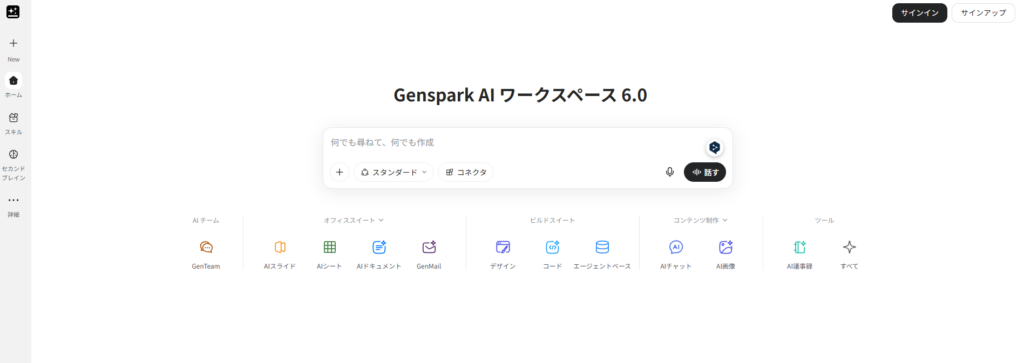The width and height of the screenshot is (1024, 363).
Task: Launch AIドキュメント tool
Action: tap(379, 254)
